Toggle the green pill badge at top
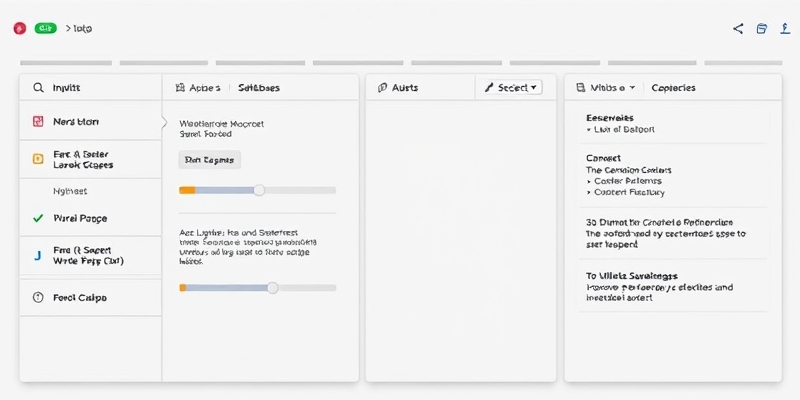Screen dimensions: 800x400 [46, 29]
